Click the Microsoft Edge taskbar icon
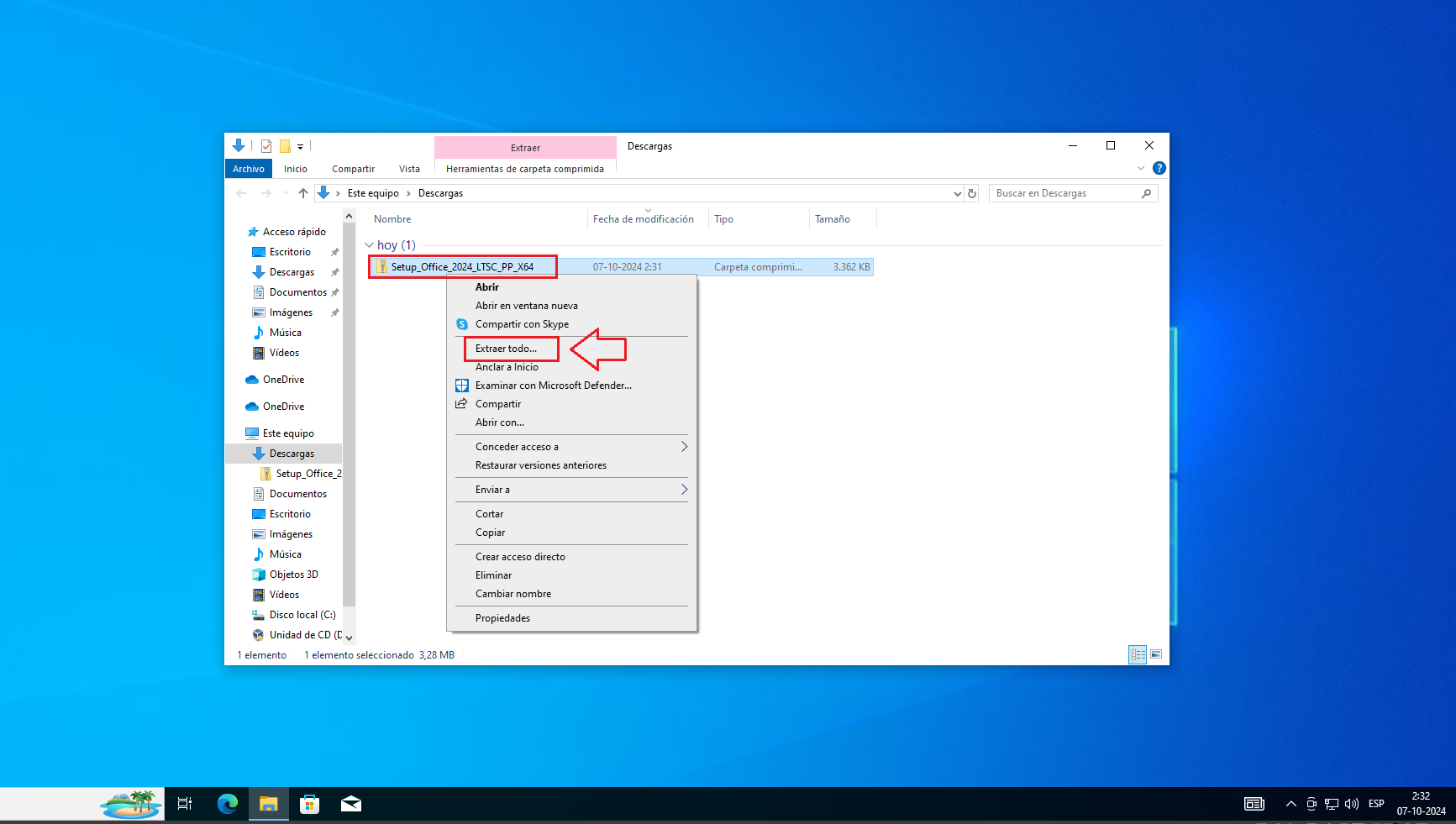The image size is (1456, 824). (x=228, y=804)
